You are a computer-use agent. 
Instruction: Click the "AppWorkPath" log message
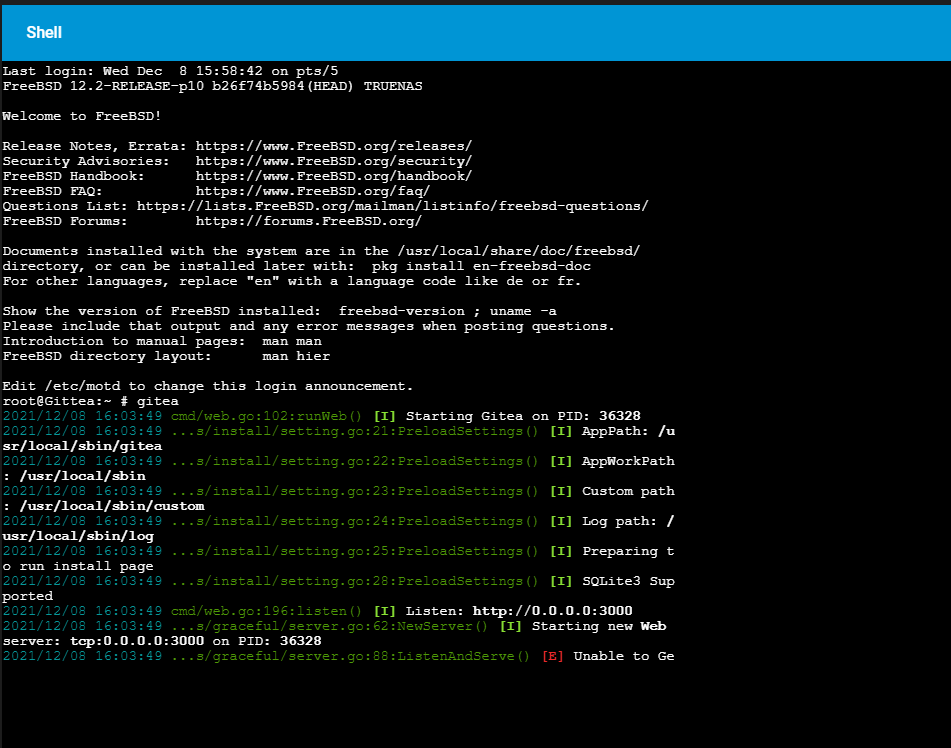(628, 461)
